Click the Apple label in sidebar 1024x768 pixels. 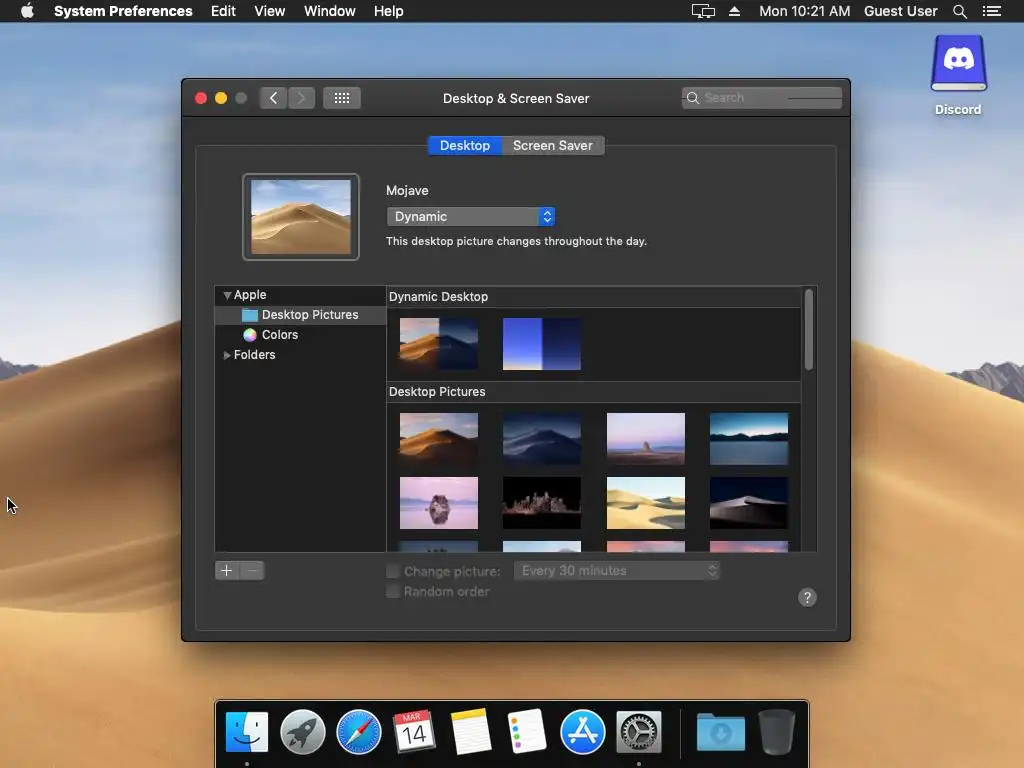249,295
